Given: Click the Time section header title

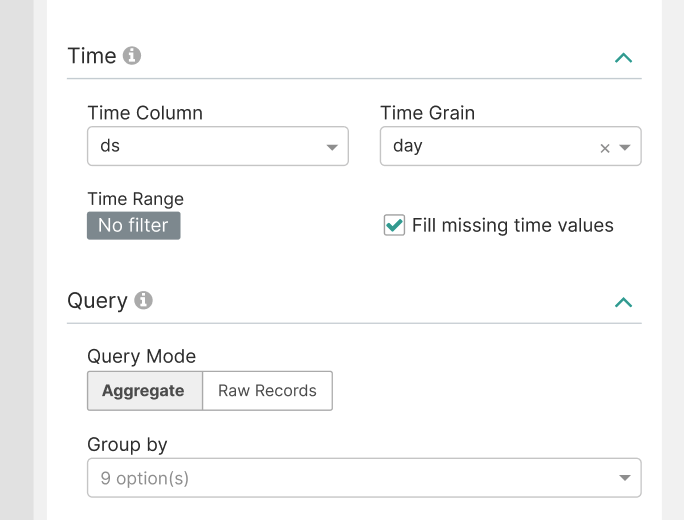Looking at the screenshot, I should coord(92,56).
